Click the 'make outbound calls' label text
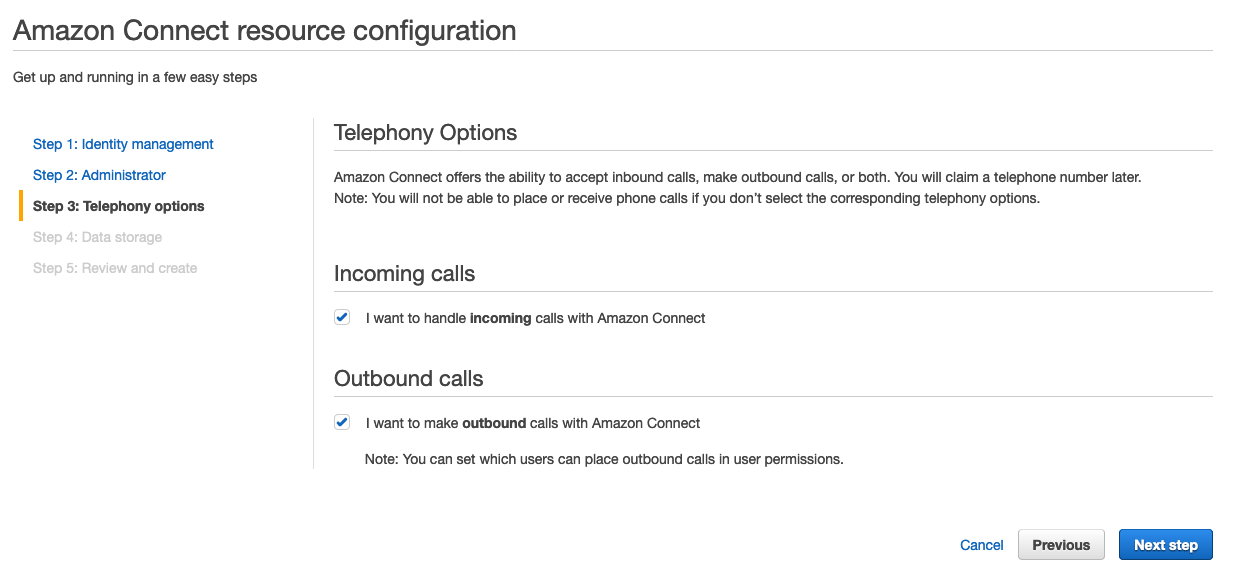The width and height of the screenshot is (1243, 588). [533, 423]
